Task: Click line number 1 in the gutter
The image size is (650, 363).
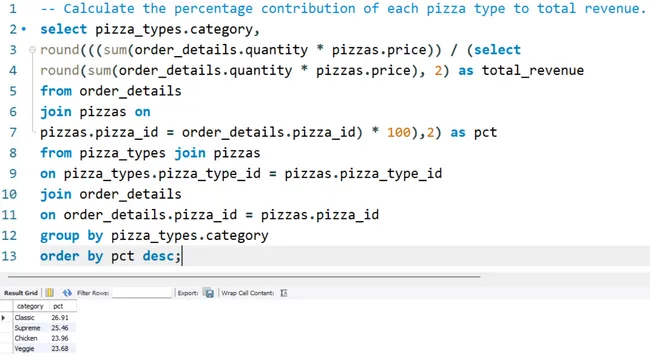Action: (x=13, y=8)
